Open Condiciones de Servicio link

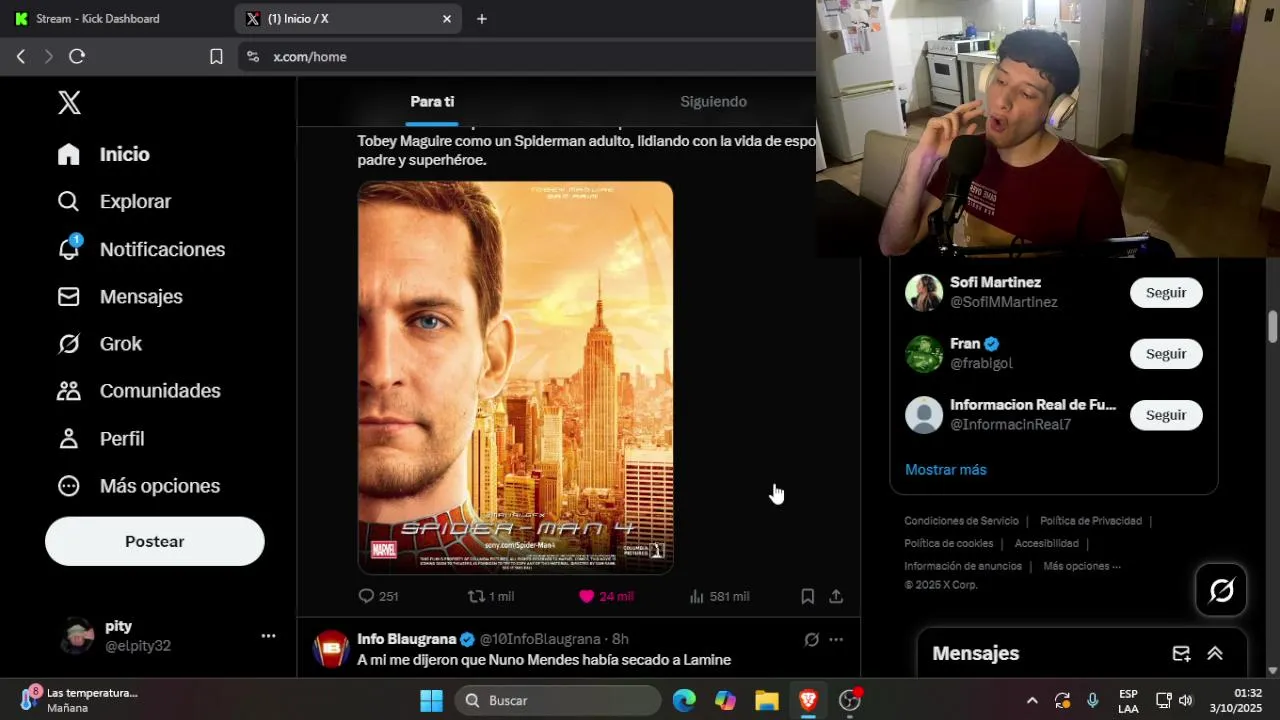coord(961,521)
